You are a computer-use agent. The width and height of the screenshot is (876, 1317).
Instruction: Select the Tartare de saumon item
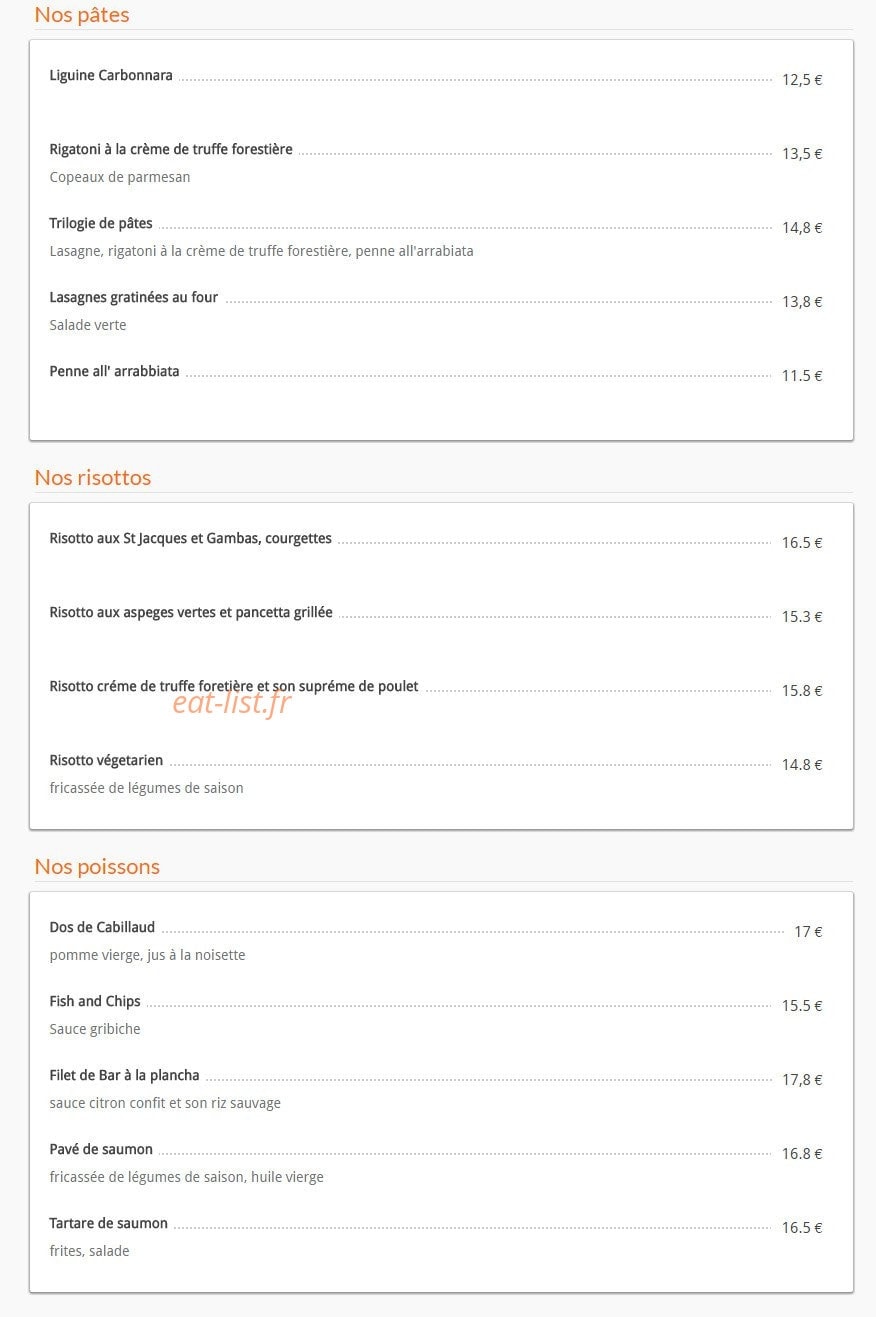point(109,1223)
